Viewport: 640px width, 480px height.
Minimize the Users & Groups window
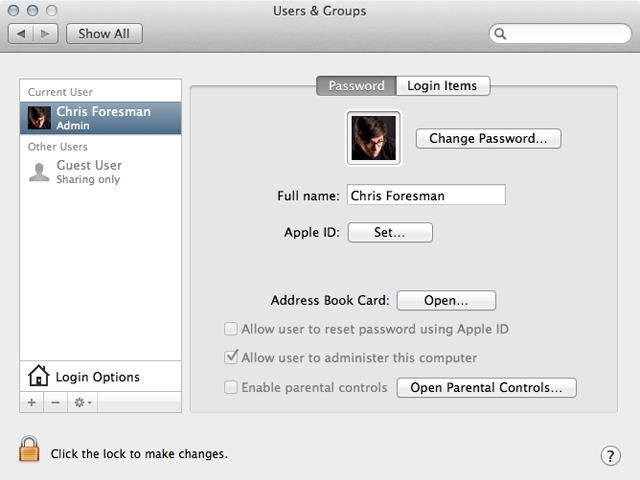(33, 10)
